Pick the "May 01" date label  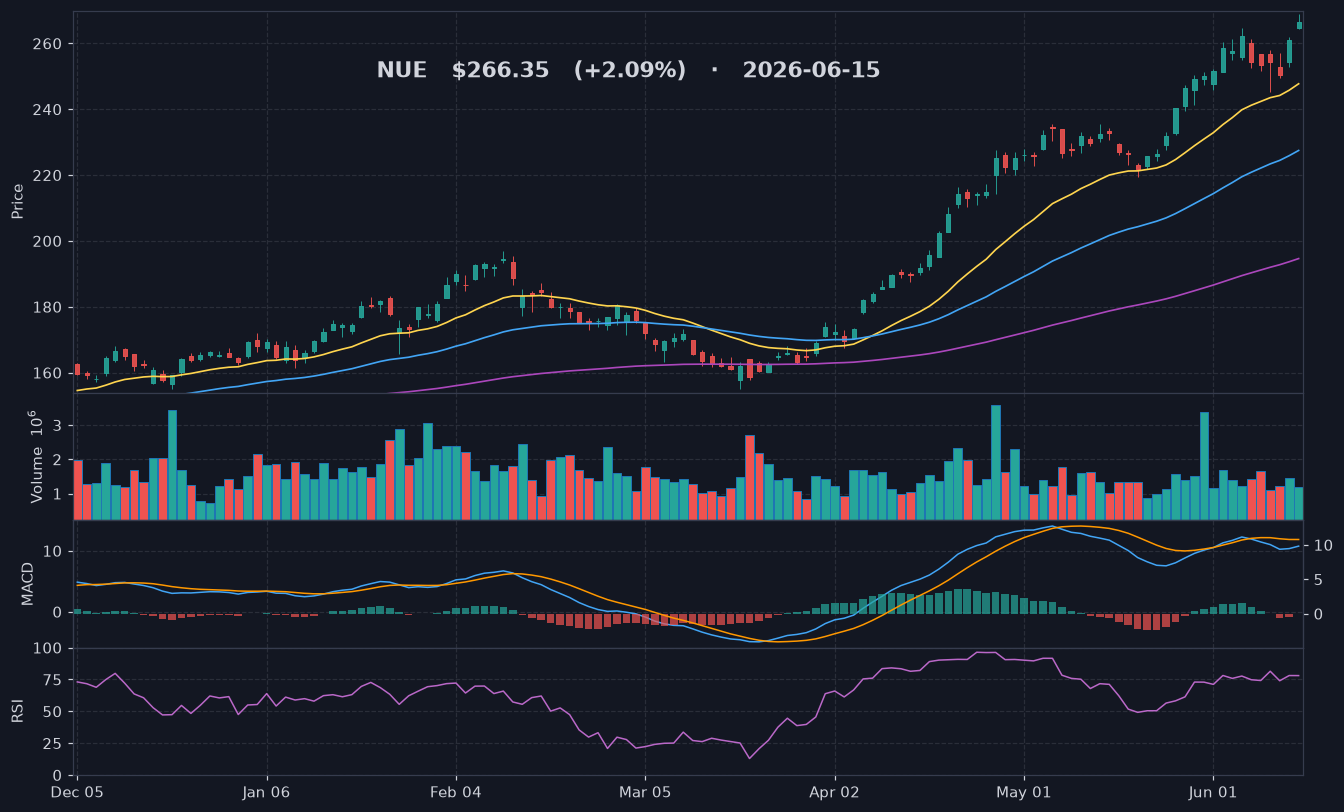coord(1024,793)
